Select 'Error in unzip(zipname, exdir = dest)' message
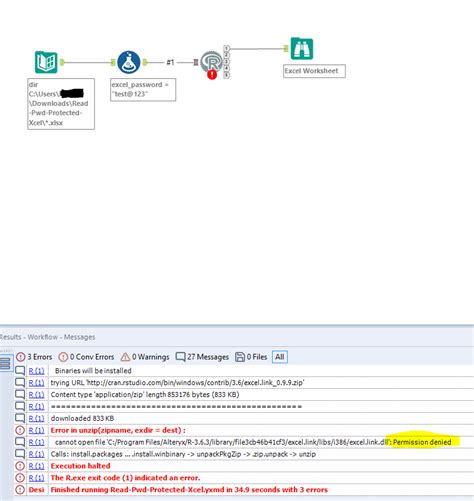Viewport: 474px width, 501px height. (118, 430)
